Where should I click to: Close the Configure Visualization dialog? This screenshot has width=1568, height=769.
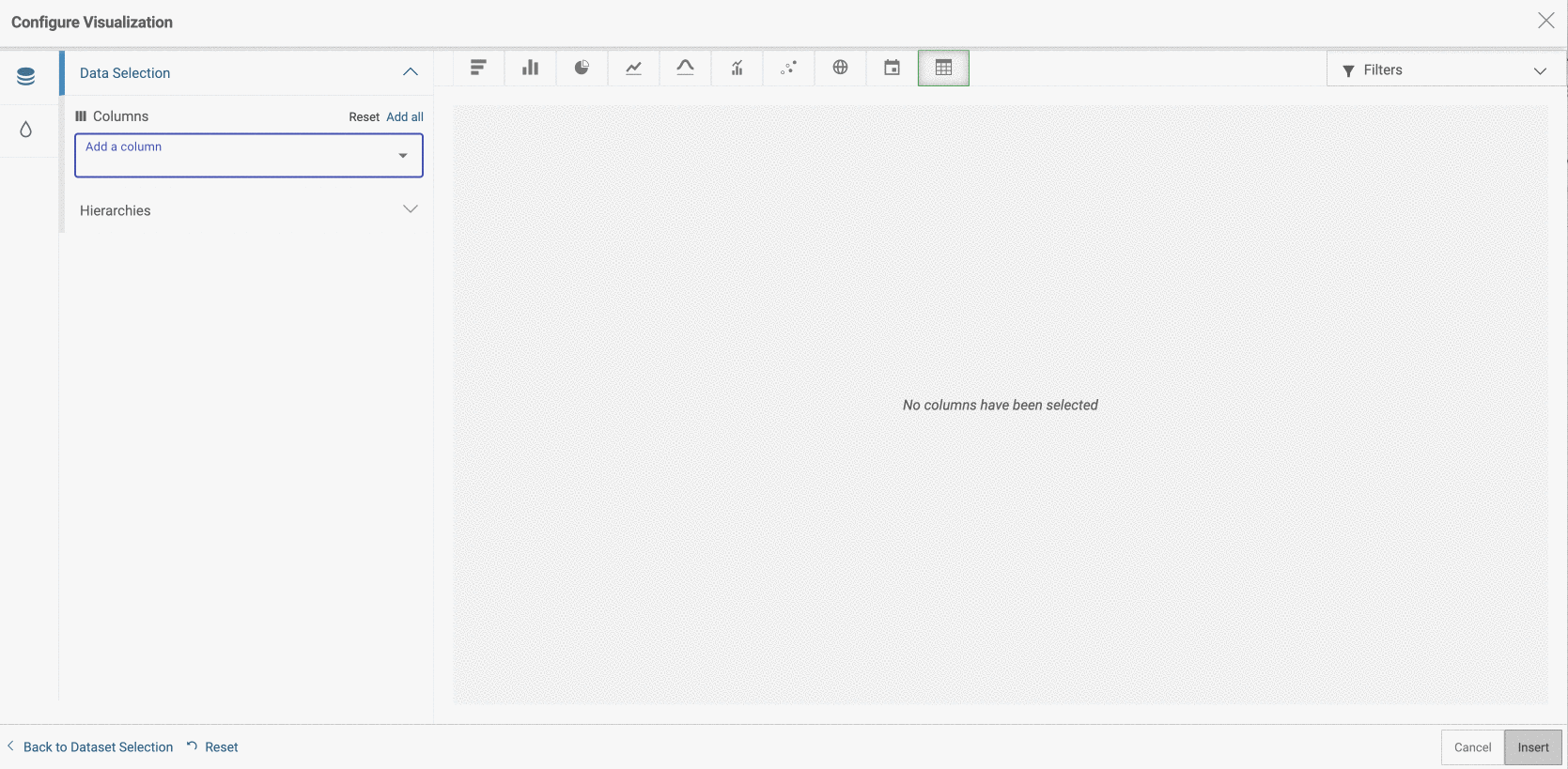tap(1545, 21)
